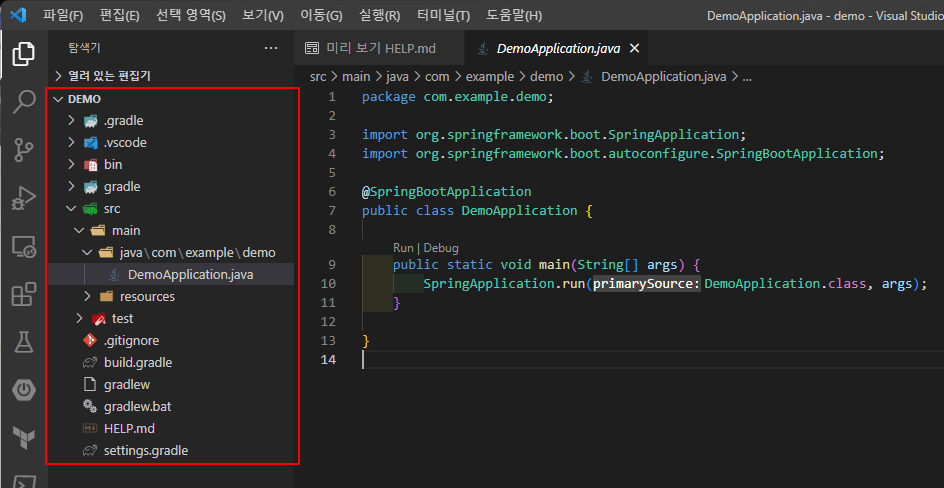Click 'src' in the breadcrumb path
The height and width of the screenshot is (488, 944).
[x=317, y=76]
